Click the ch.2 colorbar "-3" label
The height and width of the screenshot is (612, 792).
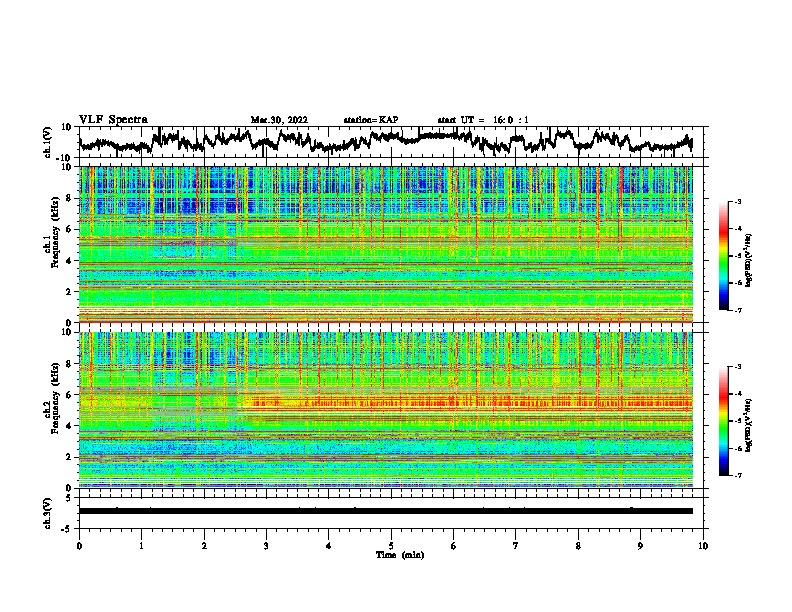(738, 367)
